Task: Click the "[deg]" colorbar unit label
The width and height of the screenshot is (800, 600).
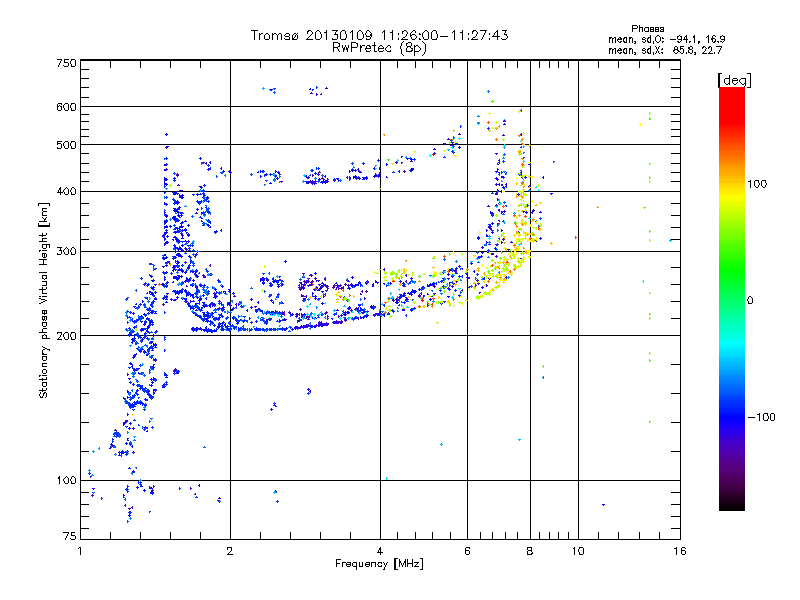Action: [x=734, y=81]
